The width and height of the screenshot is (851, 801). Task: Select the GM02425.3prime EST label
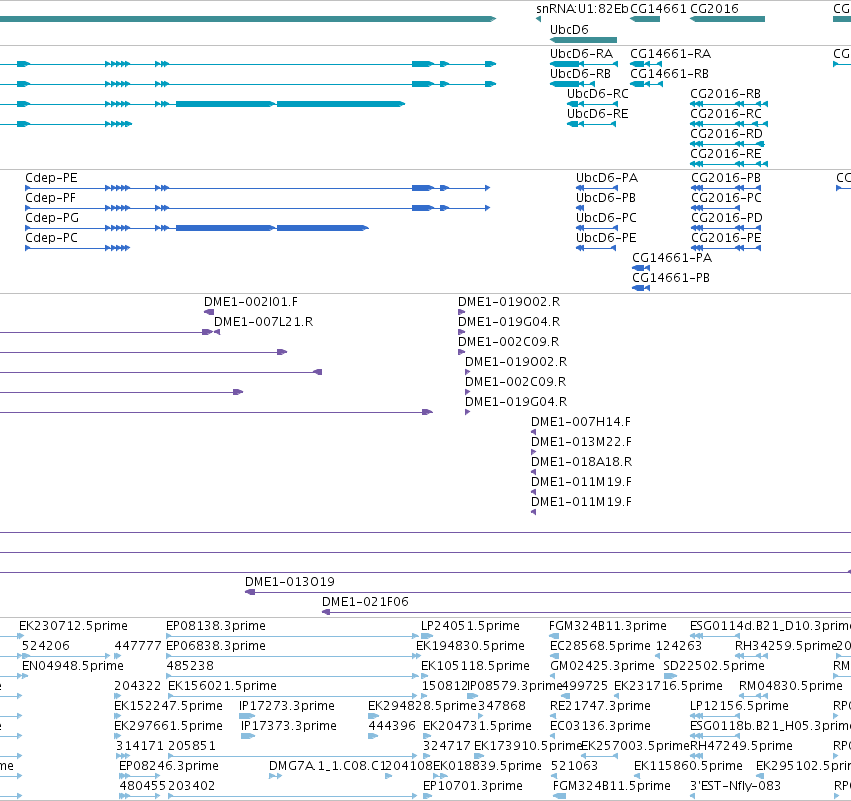[602, 666]
